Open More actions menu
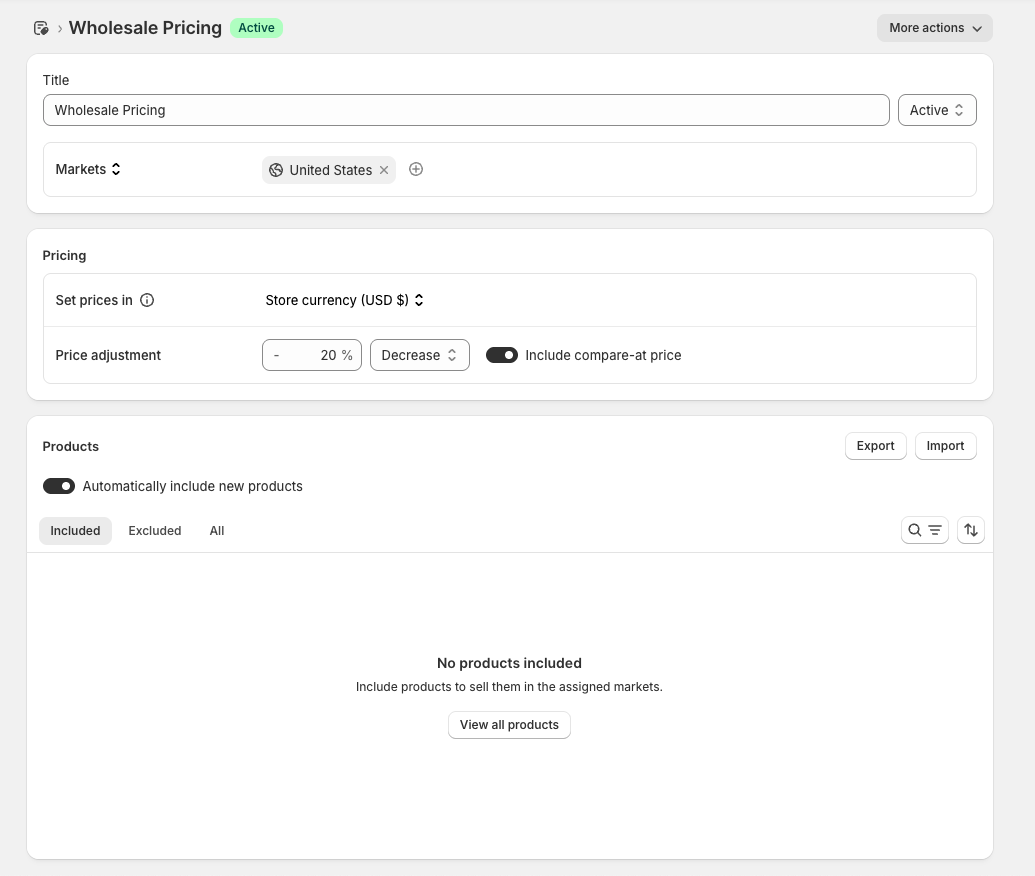This screenshot has width=1035, height=876. click(933, 28)
